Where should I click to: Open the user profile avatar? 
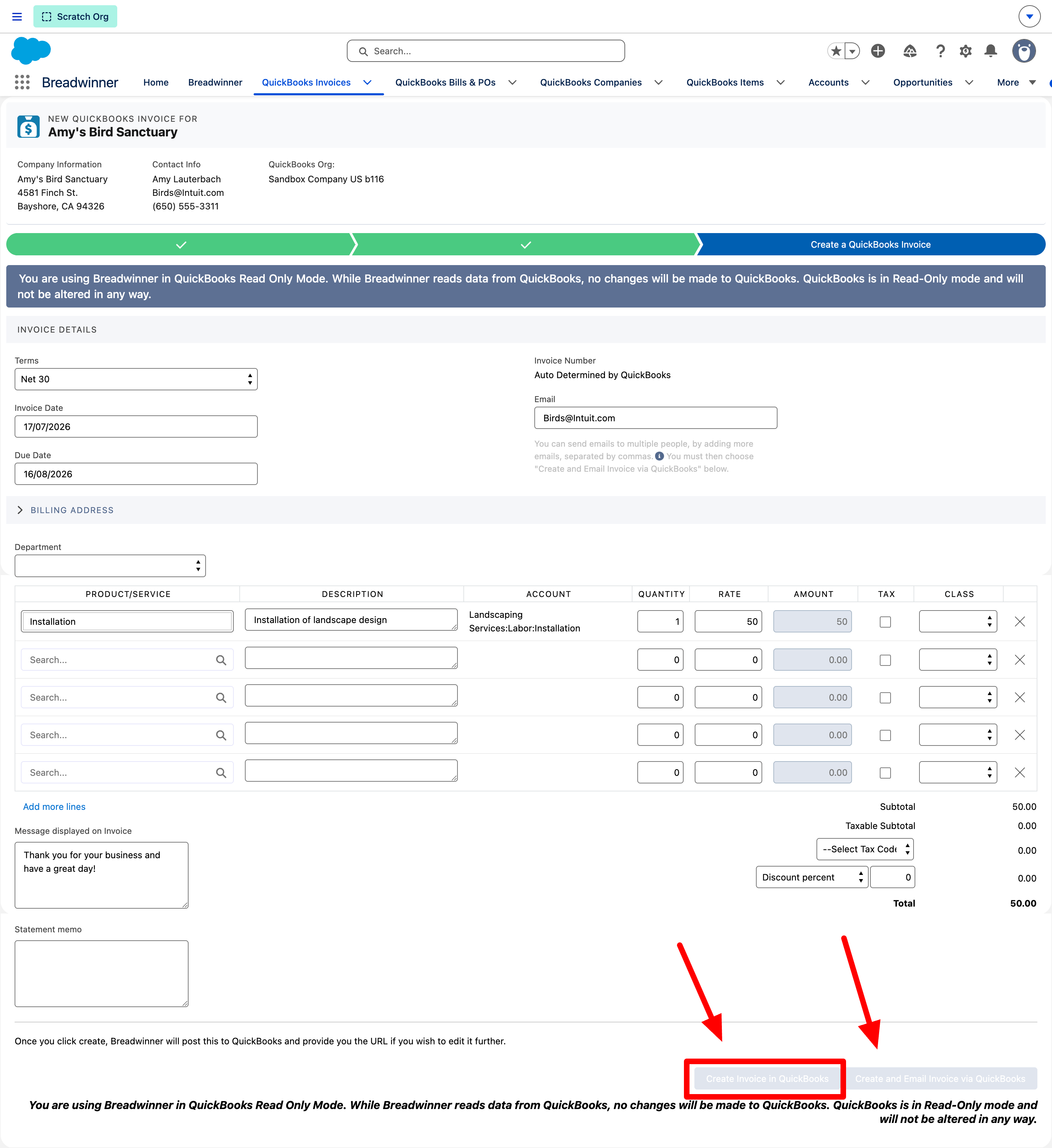pos(1023,51)
